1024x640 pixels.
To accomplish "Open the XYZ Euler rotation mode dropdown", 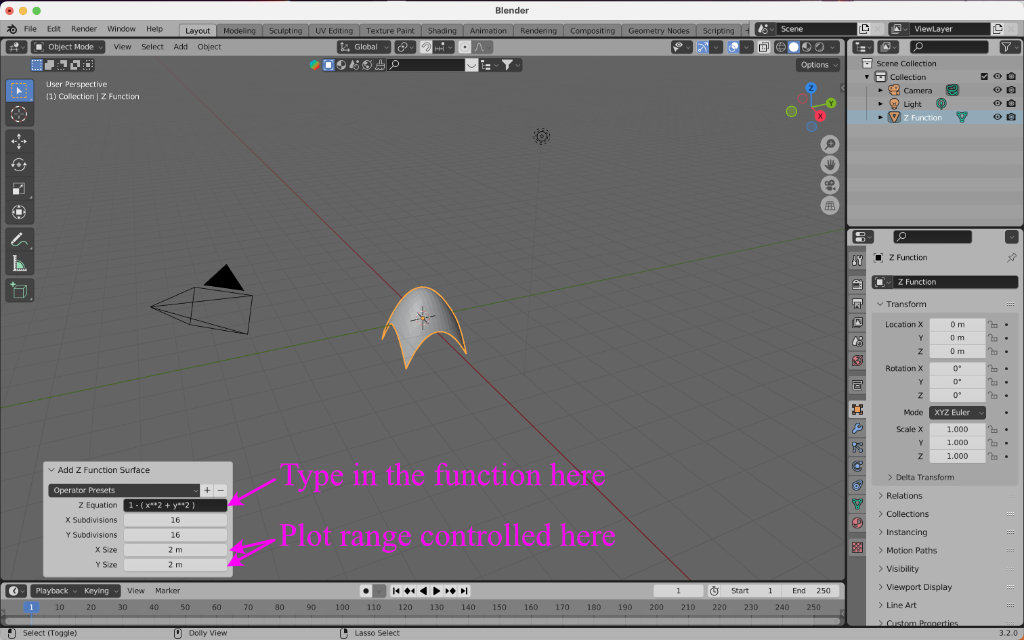I will pos(958,412).
